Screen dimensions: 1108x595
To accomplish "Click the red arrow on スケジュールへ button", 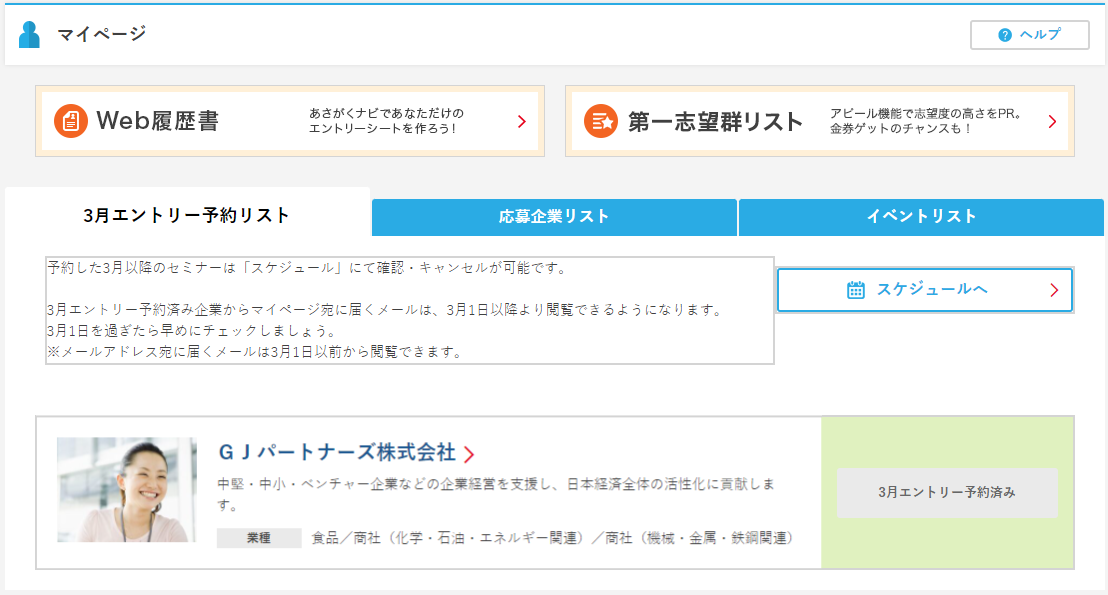I will point(1054,290).
